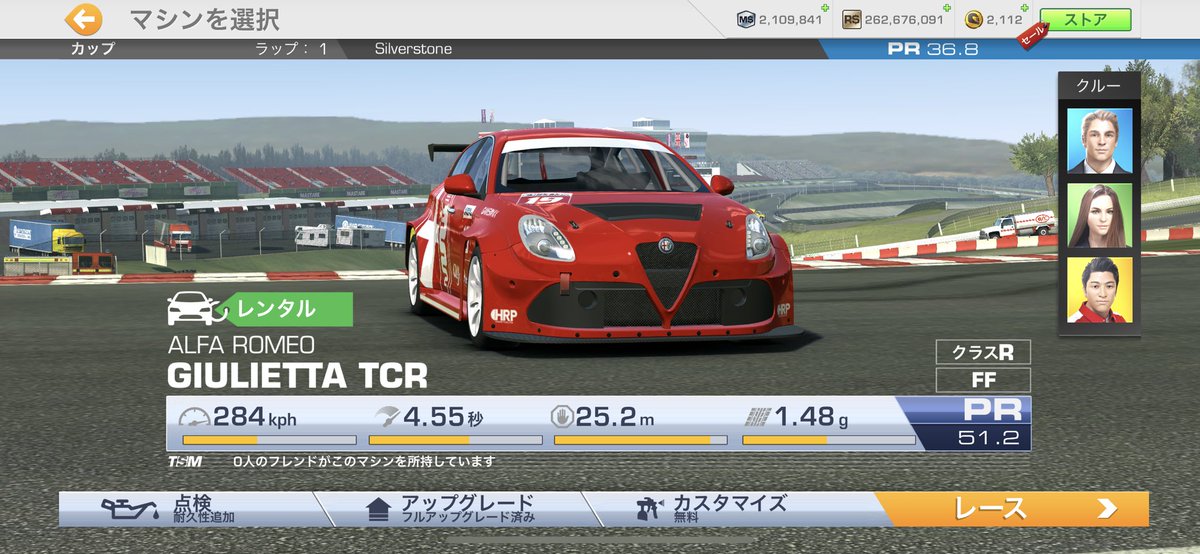Tap the orange back arrow button
Viewport: 1200px width, 554px height.
(x=84, y=18)
